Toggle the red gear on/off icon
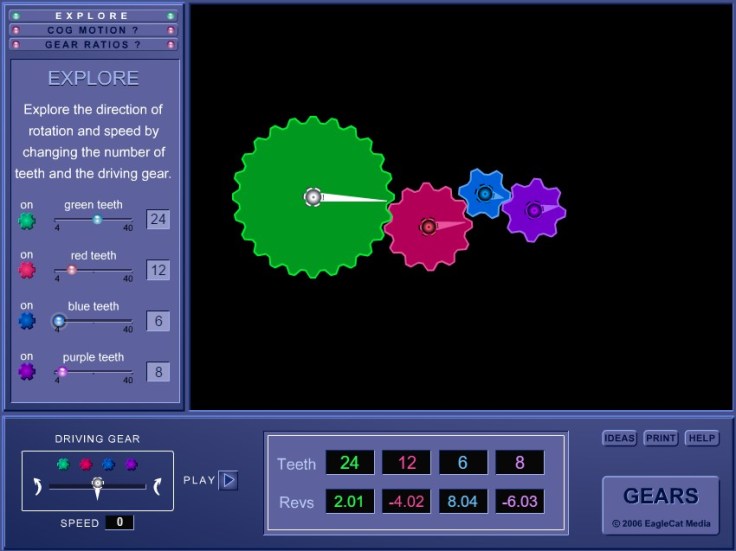 tap(27, 270)
